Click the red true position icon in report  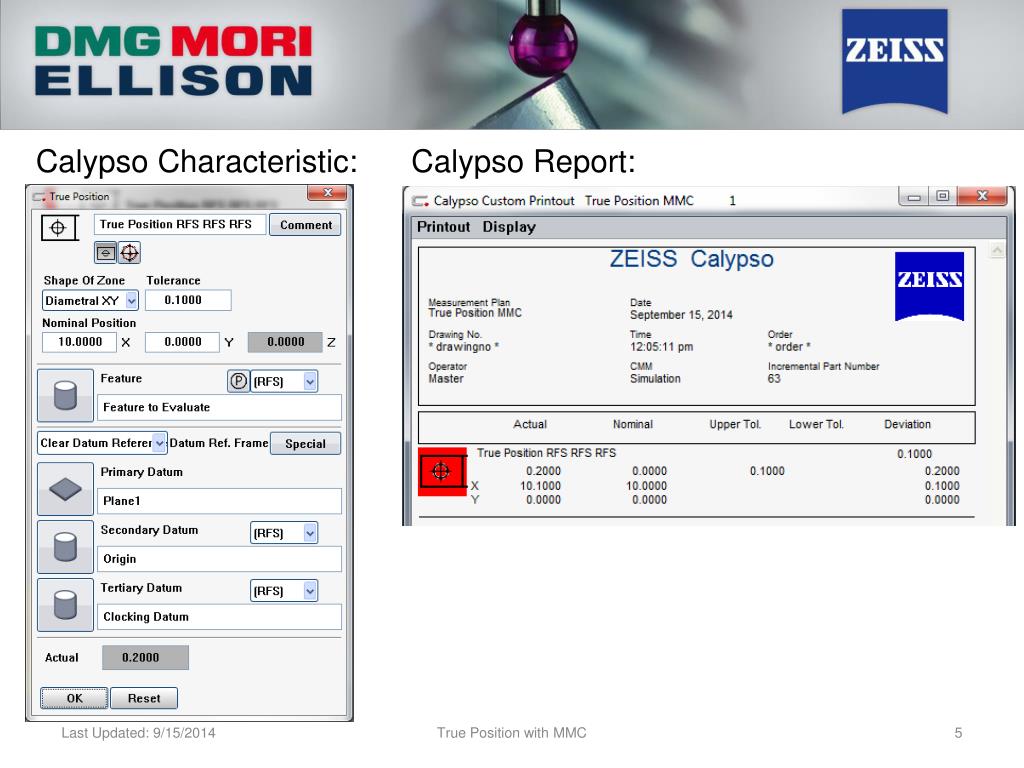click(442, 472)
